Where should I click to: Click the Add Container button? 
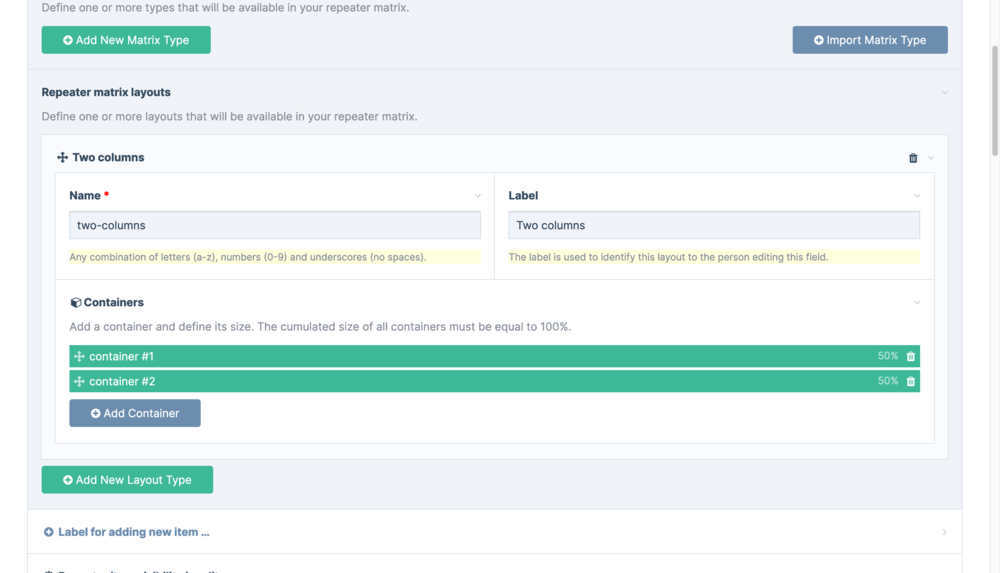(x=135, y=413)
